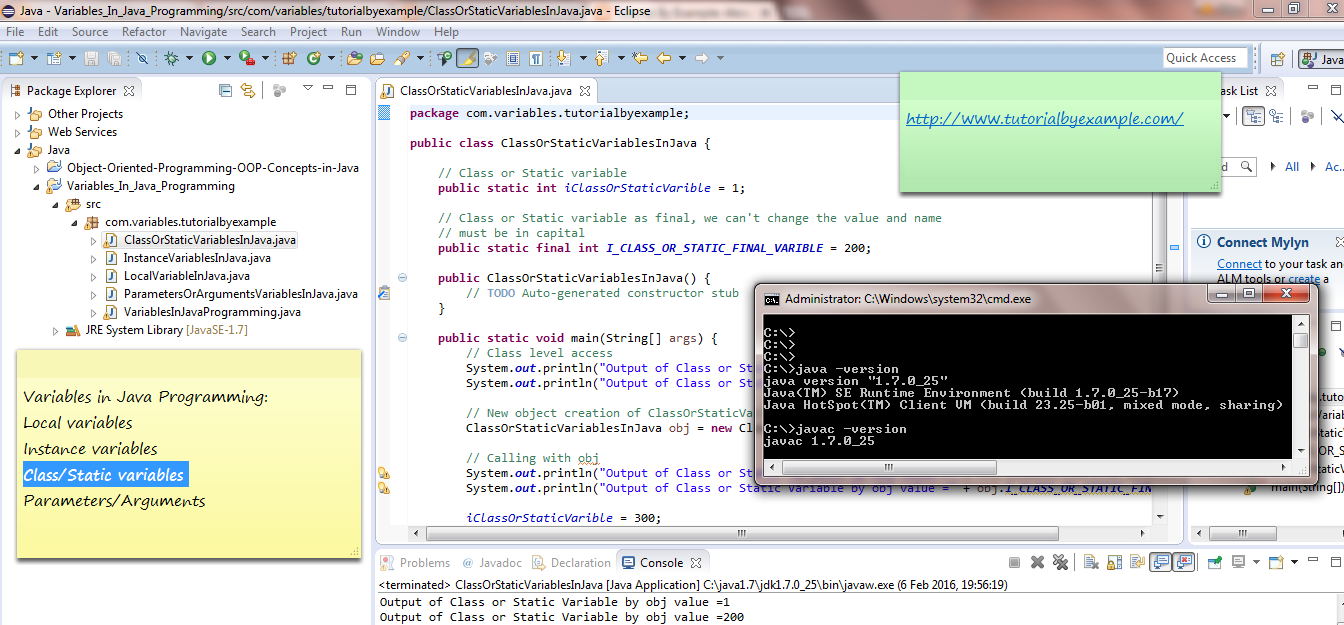This screenshot has height=625, width=1344.
Task: Click the Save icon in the toolbar
Action: 91,58
